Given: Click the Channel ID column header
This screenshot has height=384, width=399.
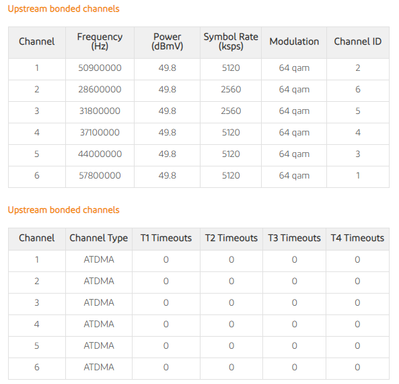Looking at the screenshot, I should click(x=358, y=41).
